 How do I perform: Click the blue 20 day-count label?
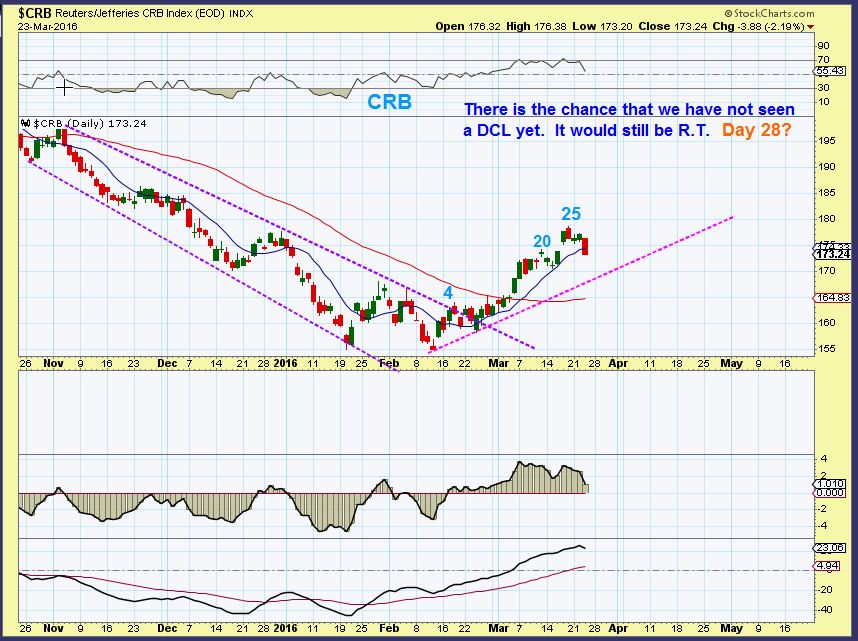542,241
